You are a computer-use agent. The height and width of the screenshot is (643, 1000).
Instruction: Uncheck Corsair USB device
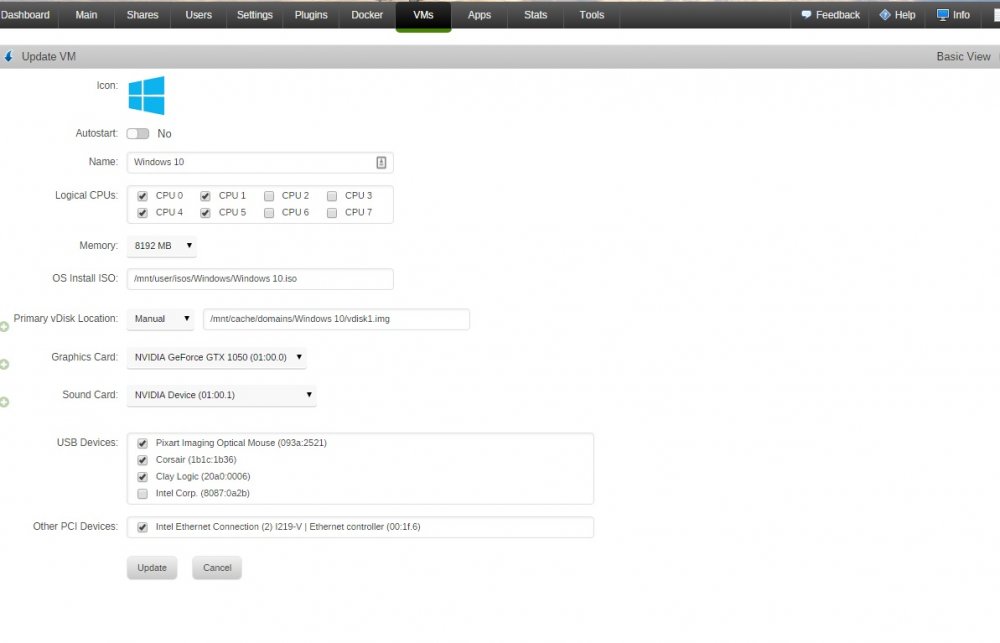[142, 460]
